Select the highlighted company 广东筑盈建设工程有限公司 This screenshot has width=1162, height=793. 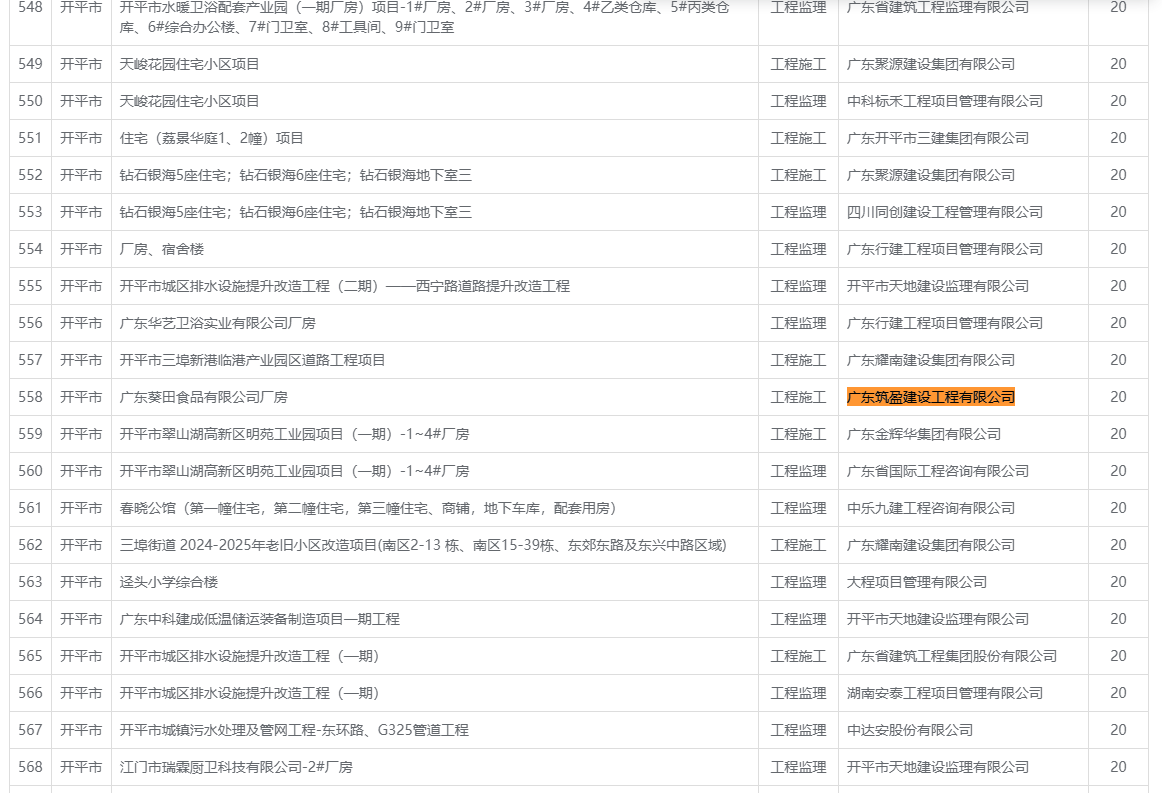931,397
